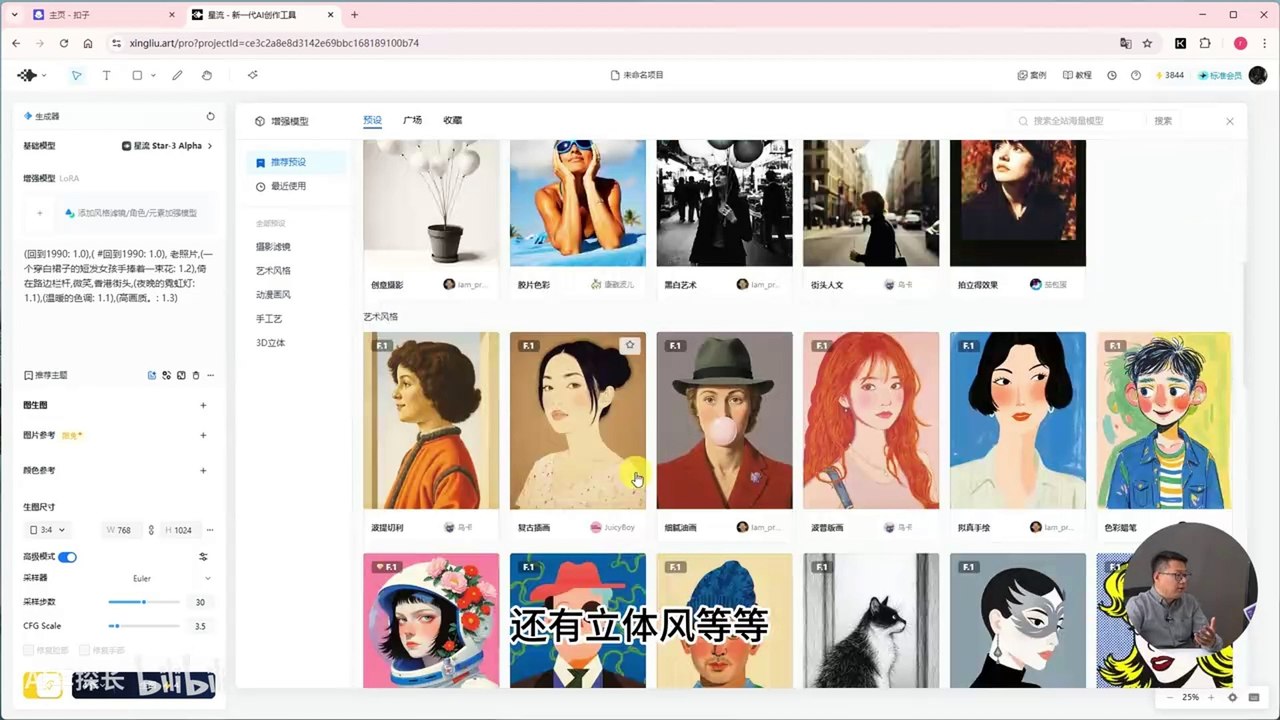1280x720 pixels.
Task: Select 艺术风格 category
Action: click(273, 271)
